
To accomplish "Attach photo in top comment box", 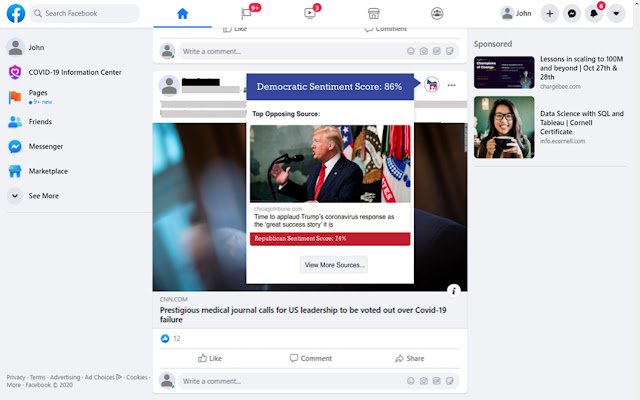I will pyautogui.click(x=424, y=51).
